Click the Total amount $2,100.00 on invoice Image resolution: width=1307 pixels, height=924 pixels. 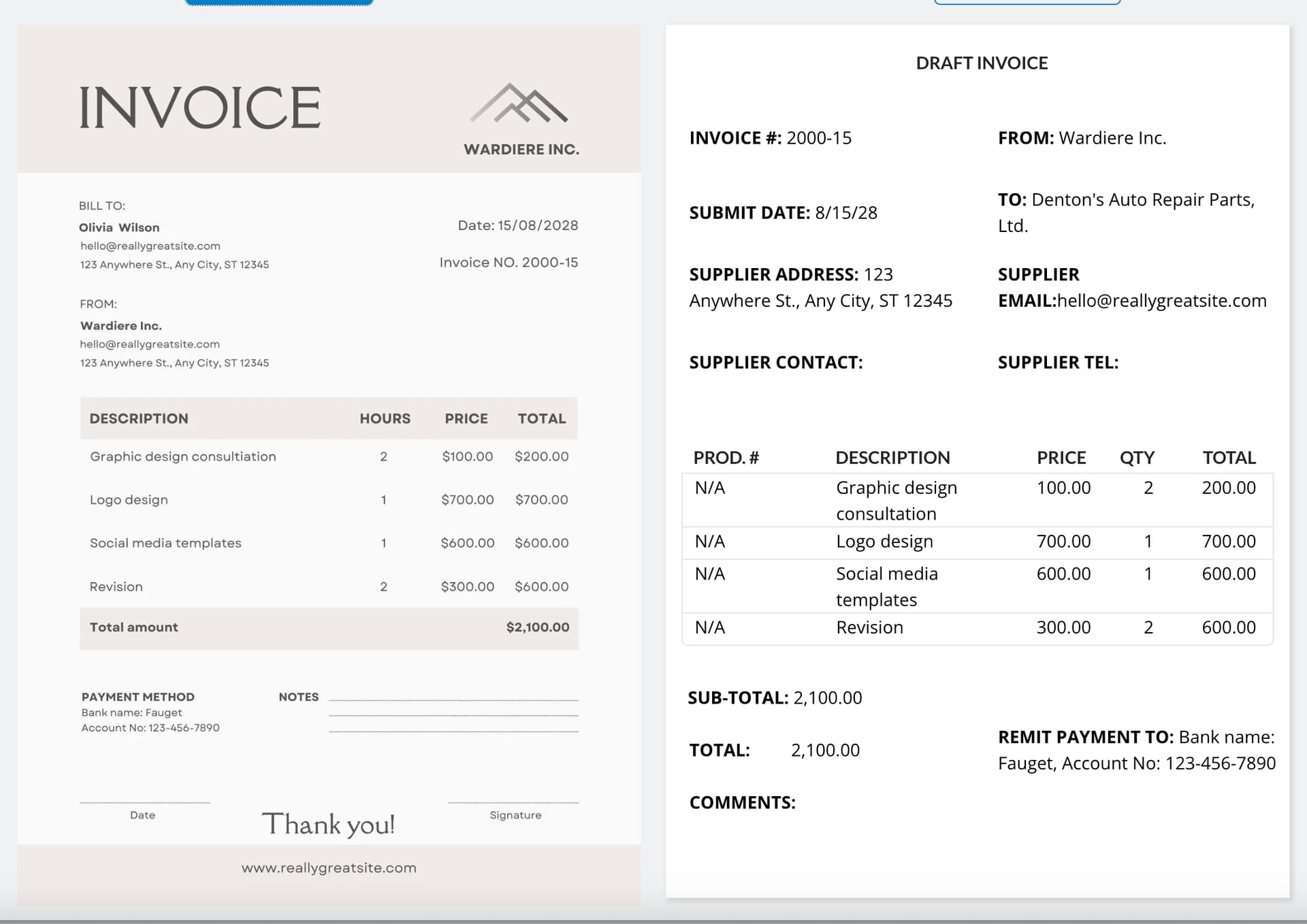coord(537,627)
